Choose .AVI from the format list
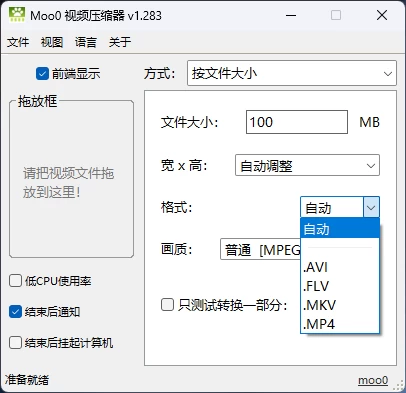The width and height of the screenshot is (406, 393). pos(340,267)
